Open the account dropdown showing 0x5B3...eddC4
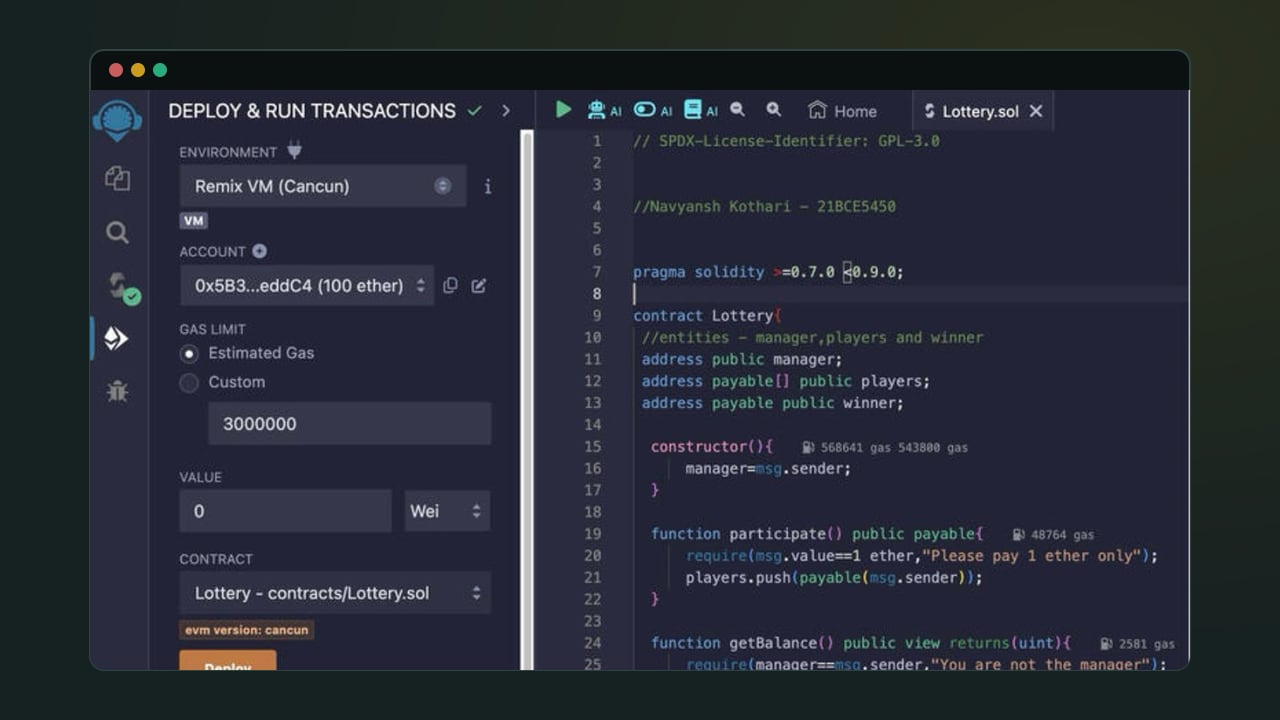The width and height of the screenshot is (1280, 720). (x=307, y=285)
